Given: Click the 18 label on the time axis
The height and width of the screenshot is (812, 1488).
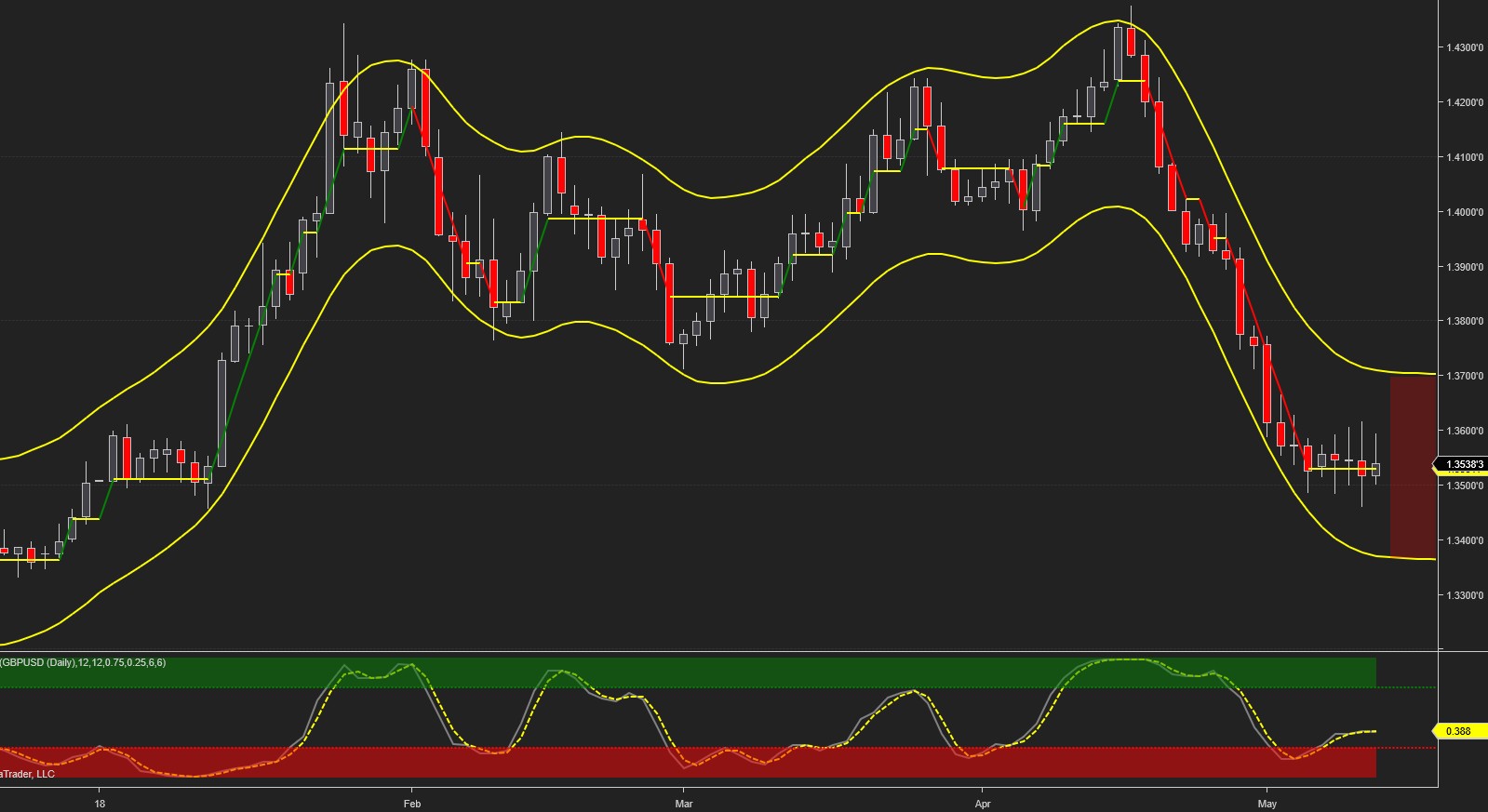Looking at the screenshot, I should click(x=100, y=803).
